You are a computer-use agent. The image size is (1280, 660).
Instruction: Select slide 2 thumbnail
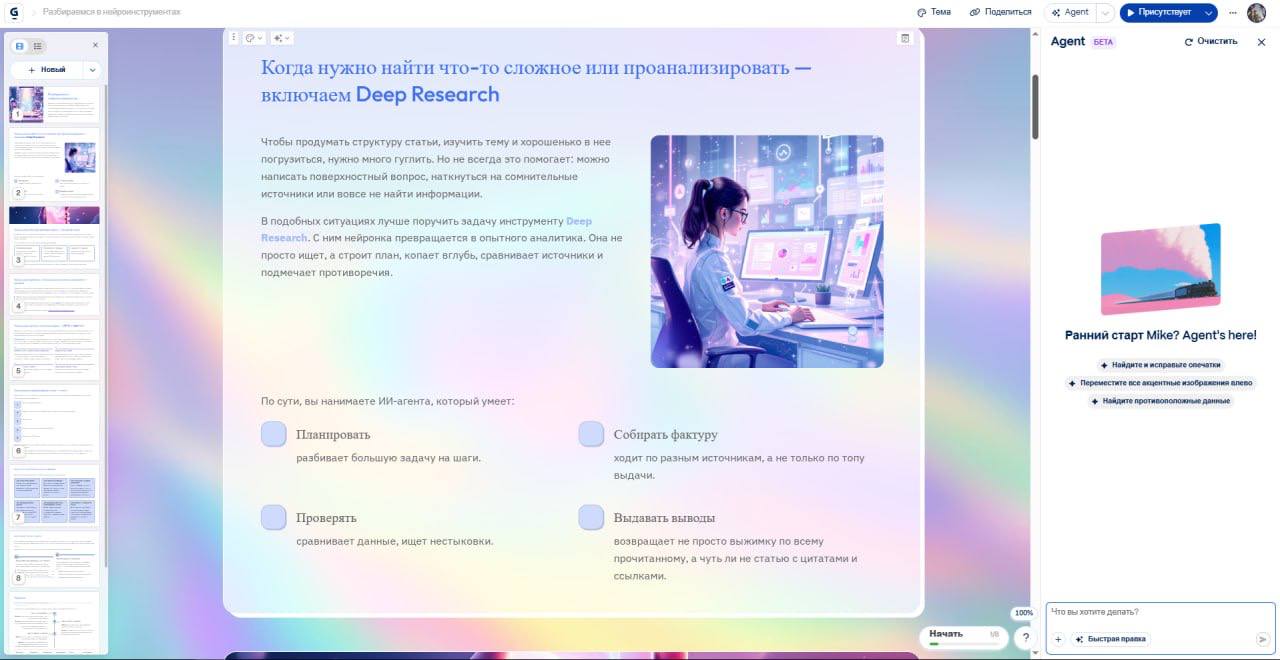55,163
